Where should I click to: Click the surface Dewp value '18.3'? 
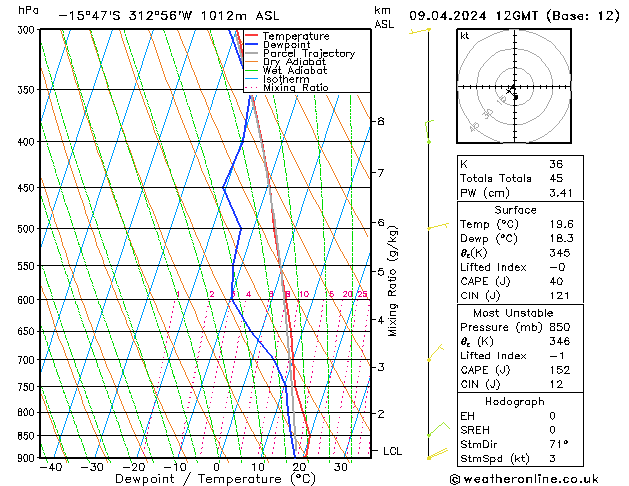point(561,239)
